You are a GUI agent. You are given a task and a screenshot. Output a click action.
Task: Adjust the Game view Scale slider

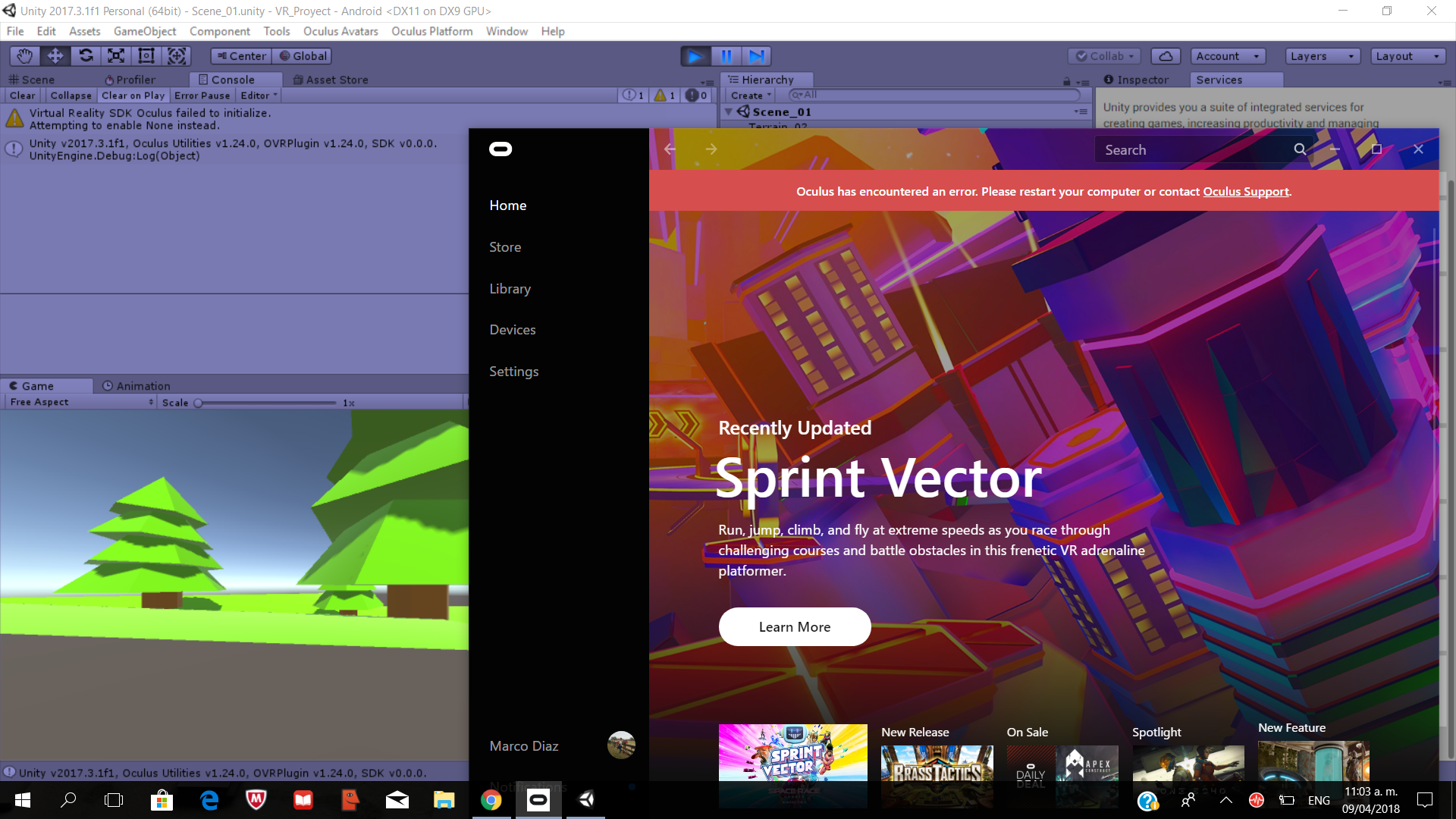(267, 403)
